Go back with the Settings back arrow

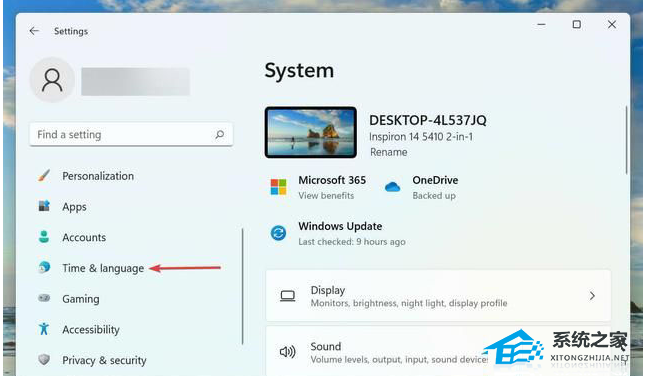click(34, 31)
